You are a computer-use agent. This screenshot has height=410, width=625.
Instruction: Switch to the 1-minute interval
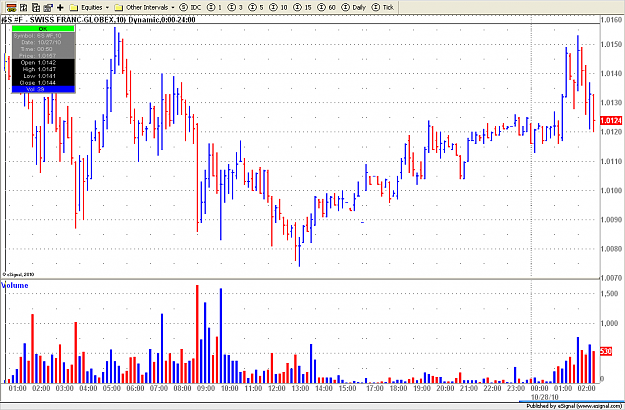pyautogui.click(x=214, y=7)
